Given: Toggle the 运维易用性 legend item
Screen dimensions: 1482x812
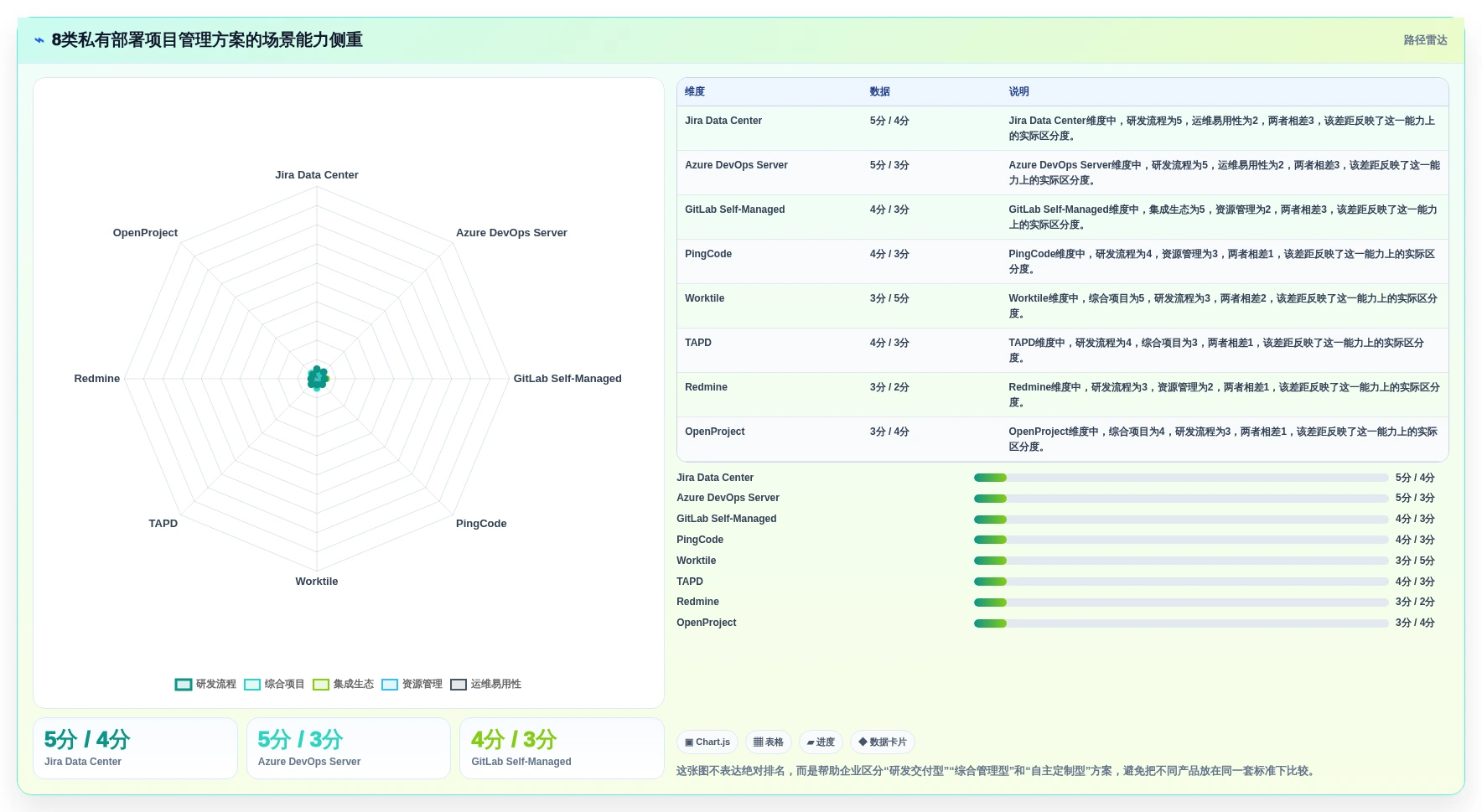Looking at the screenshot, I should [x=485, y=684].
